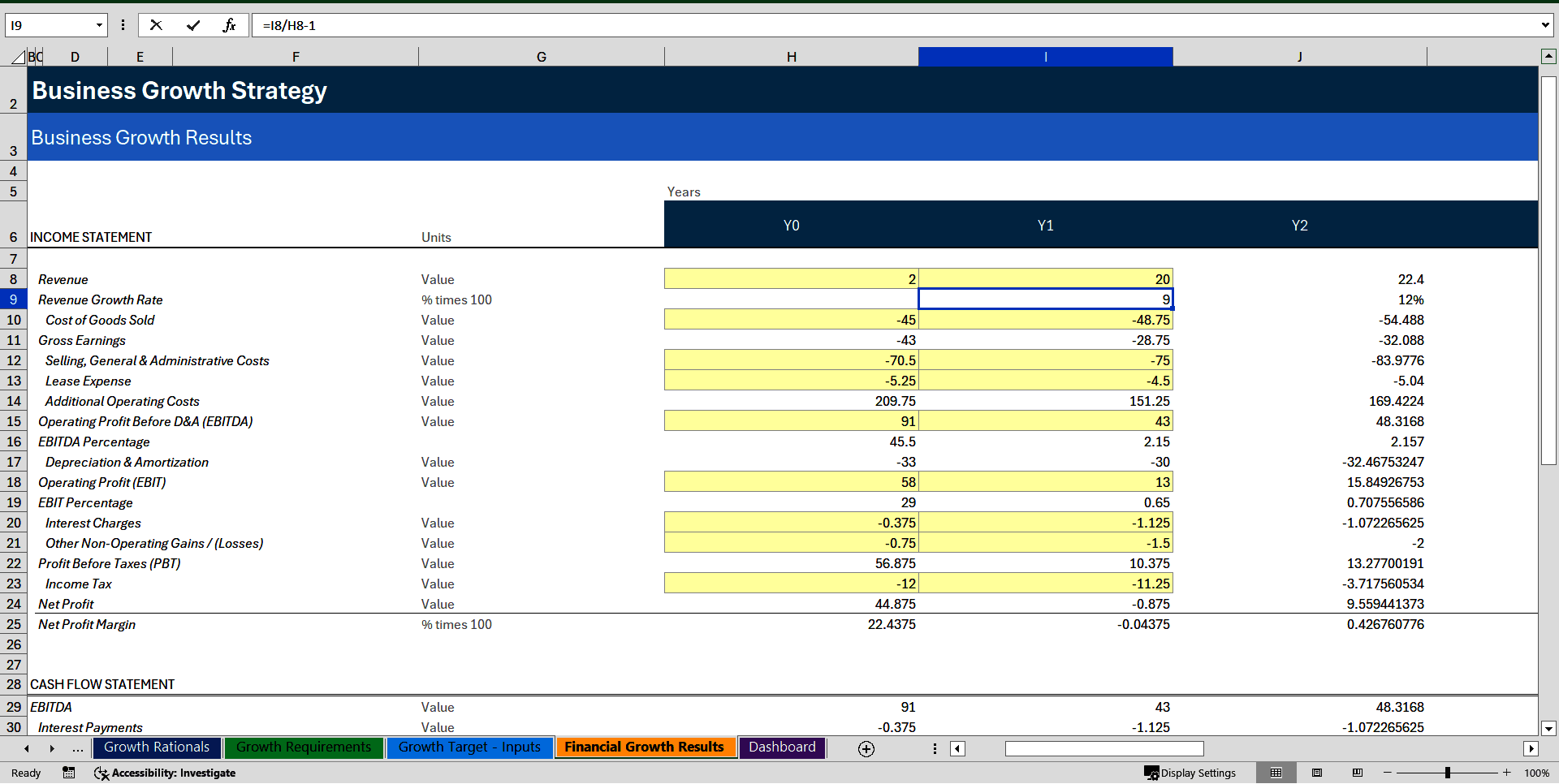Switch to the Dashboard tab
The width and height of the screenshot is (1559, 784).
[782, 747]
